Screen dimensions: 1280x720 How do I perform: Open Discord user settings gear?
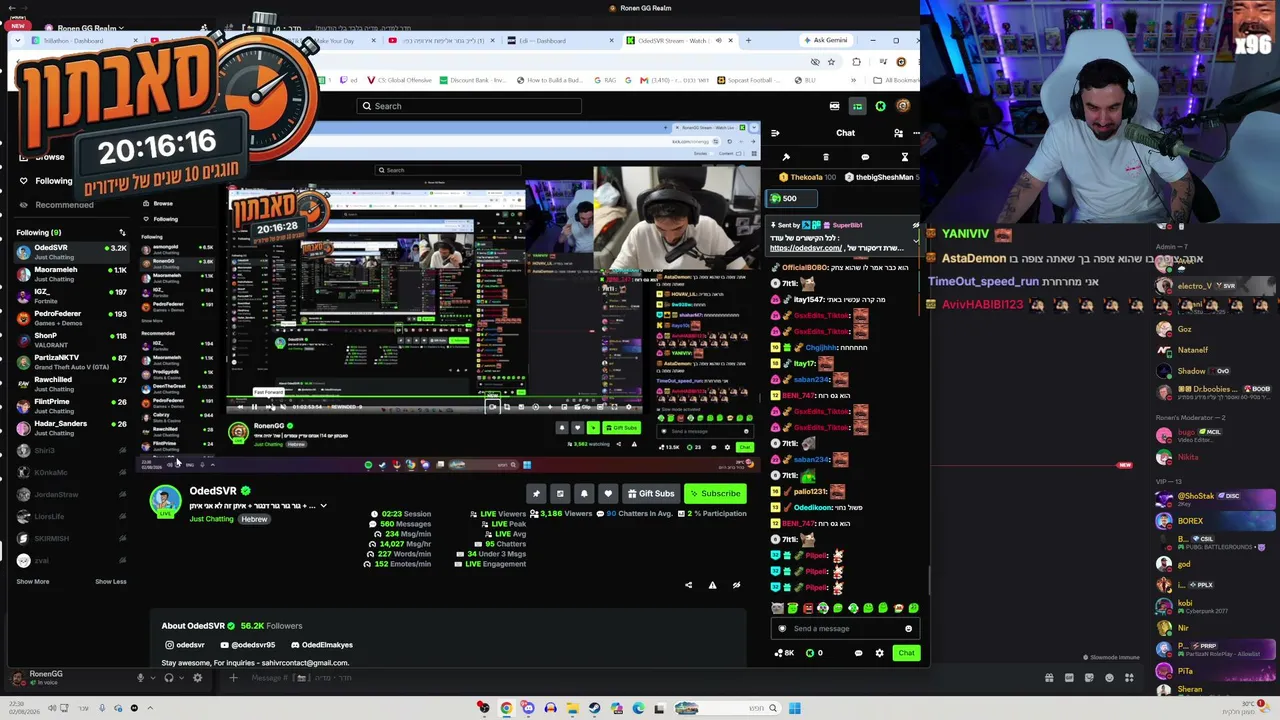coord(197,678)
